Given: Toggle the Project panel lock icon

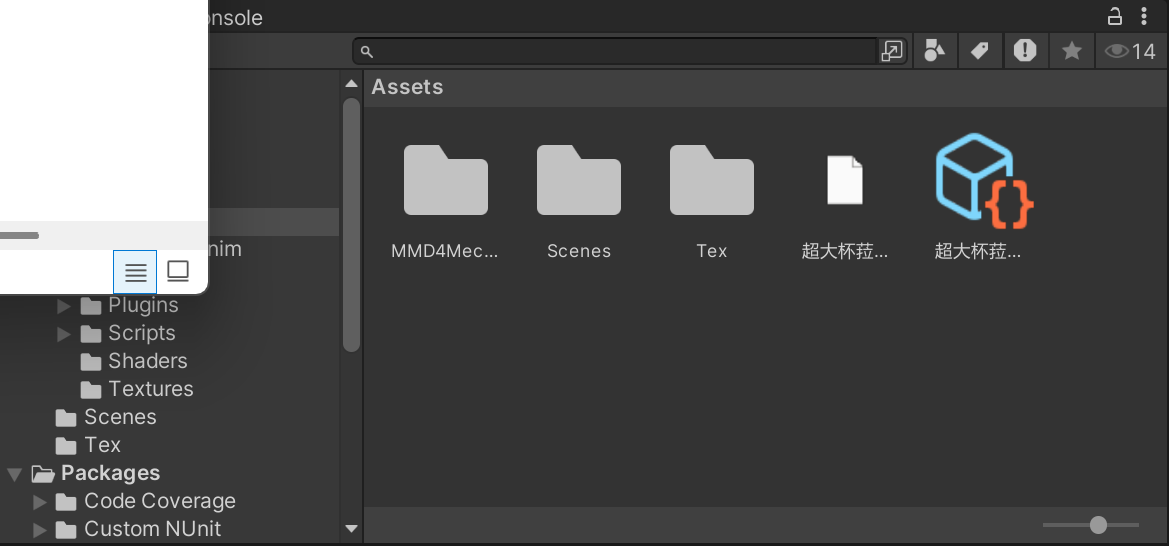Looking at the screenshot, I should click(x=1115, y=16).
